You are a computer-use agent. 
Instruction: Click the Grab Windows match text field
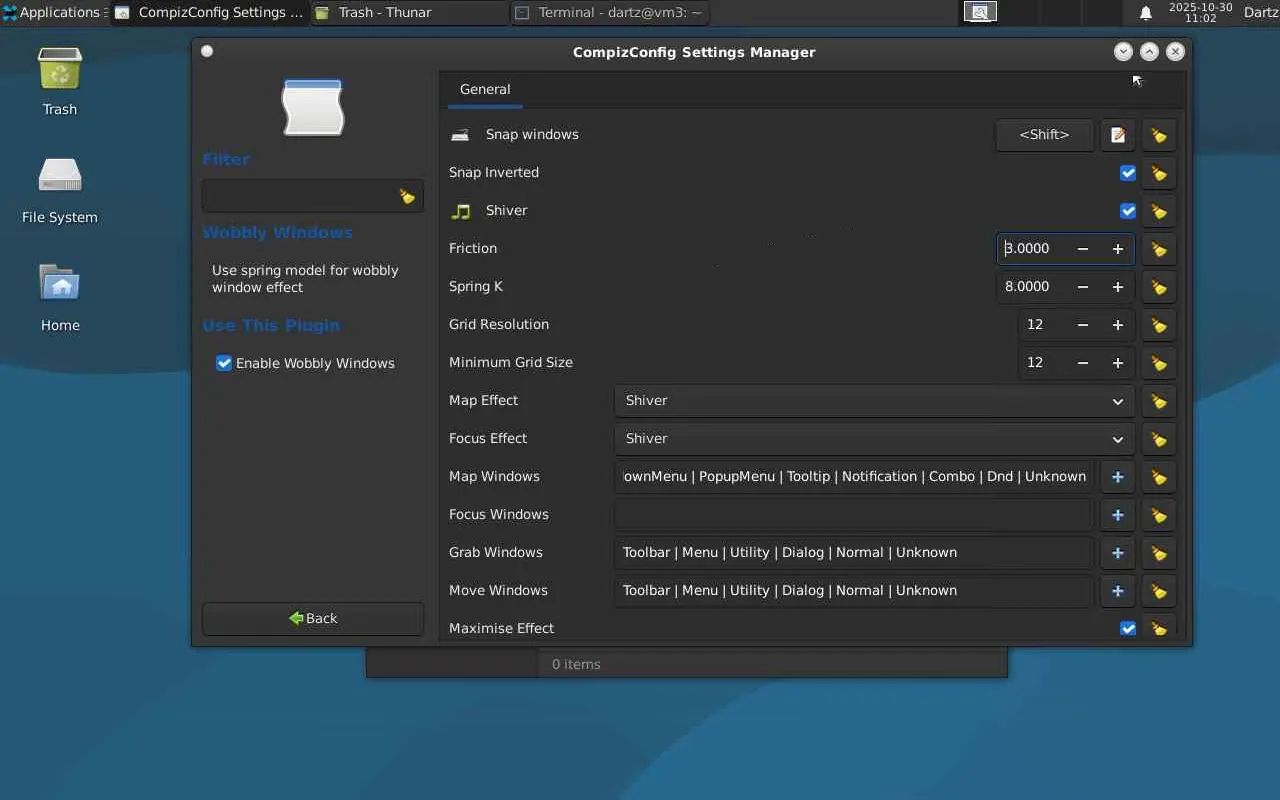(855, 553)
